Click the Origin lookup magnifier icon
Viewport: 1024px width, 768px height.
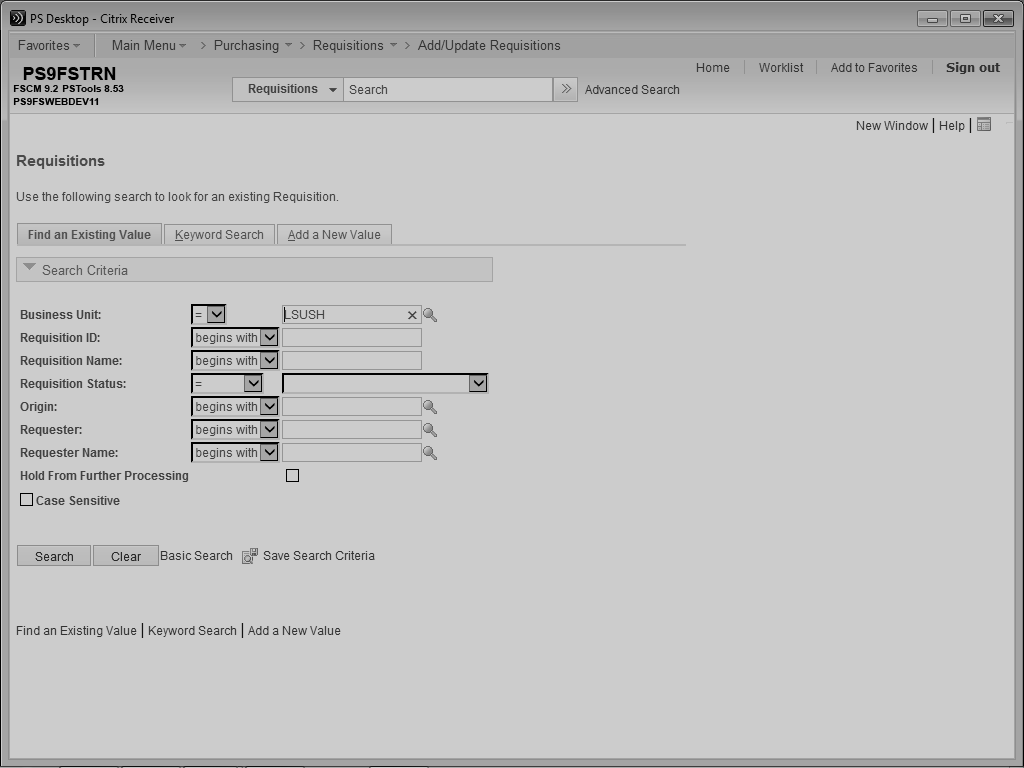coord(430,407)
